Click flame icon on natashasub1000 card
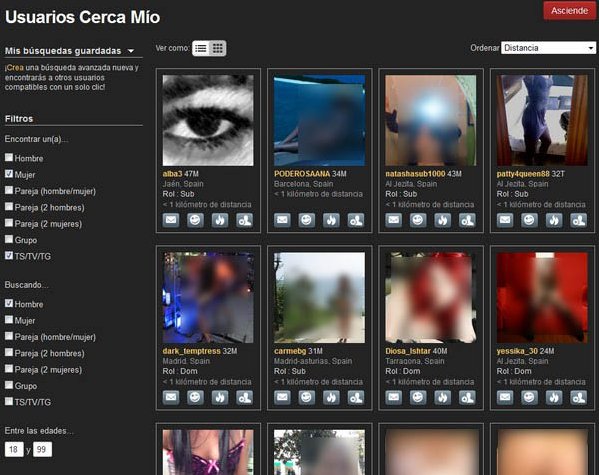599x475 pixels. point(442,220)
